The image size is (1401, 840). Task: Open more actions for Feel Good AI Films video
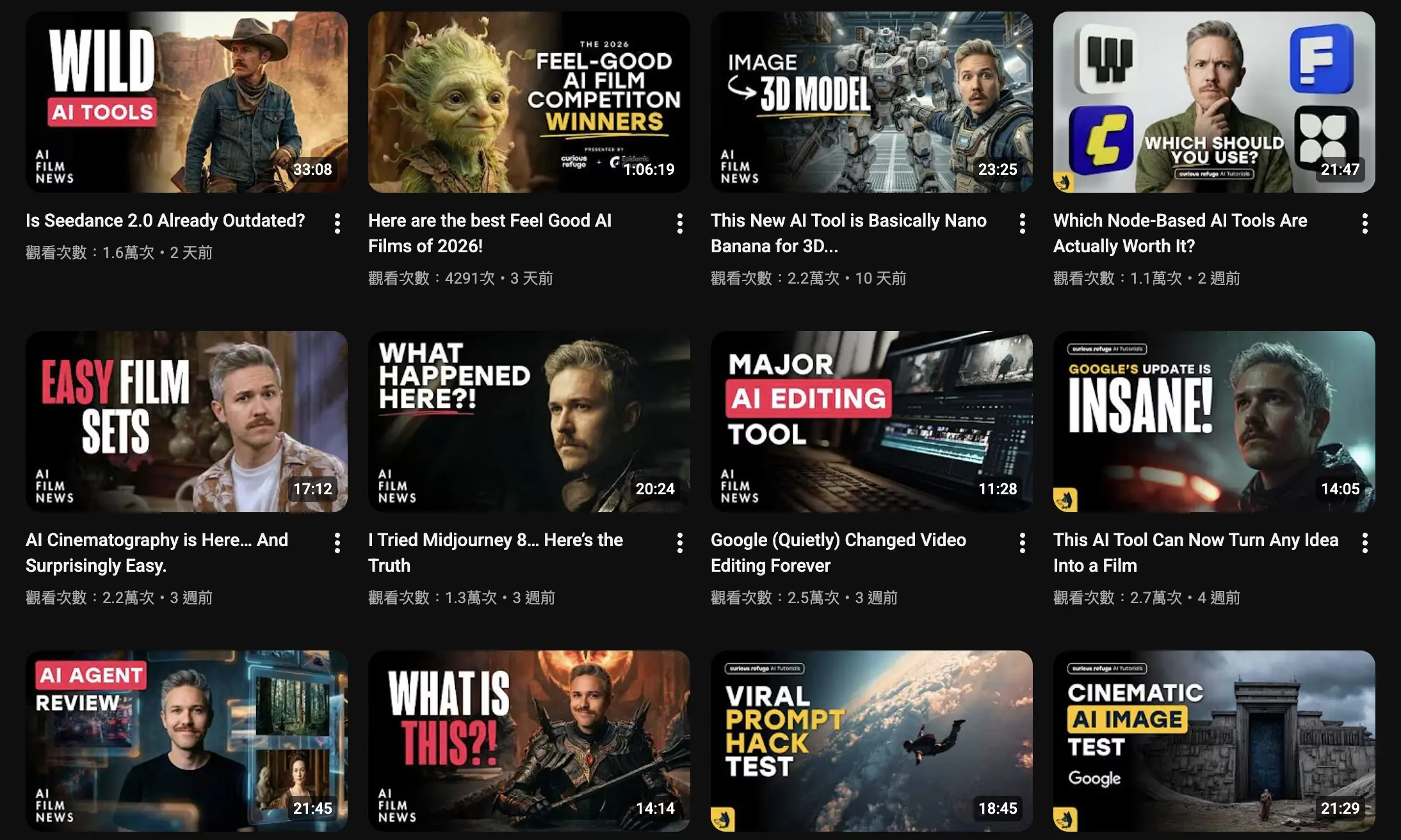coord(680,223)
